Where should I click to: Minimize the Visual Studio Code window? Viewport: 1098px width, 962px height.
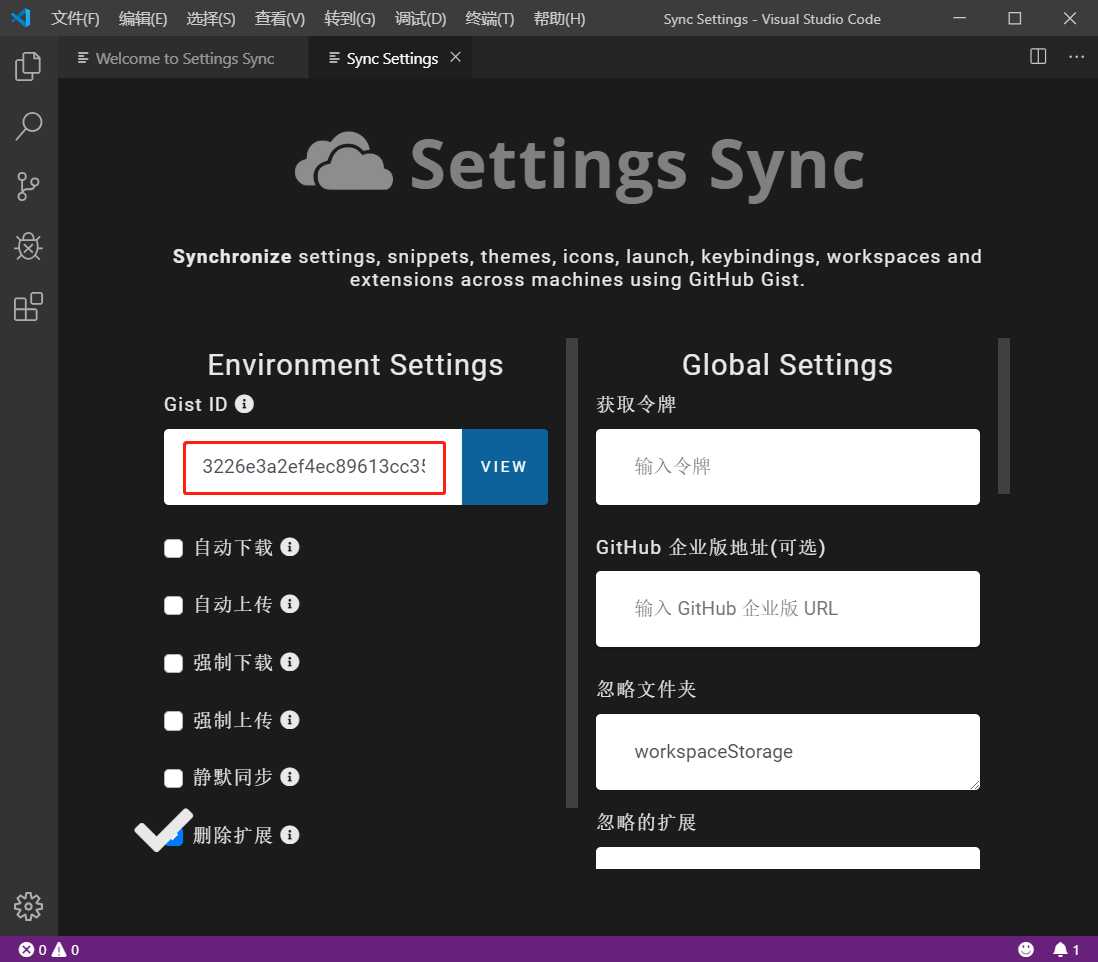coord(959,18)
